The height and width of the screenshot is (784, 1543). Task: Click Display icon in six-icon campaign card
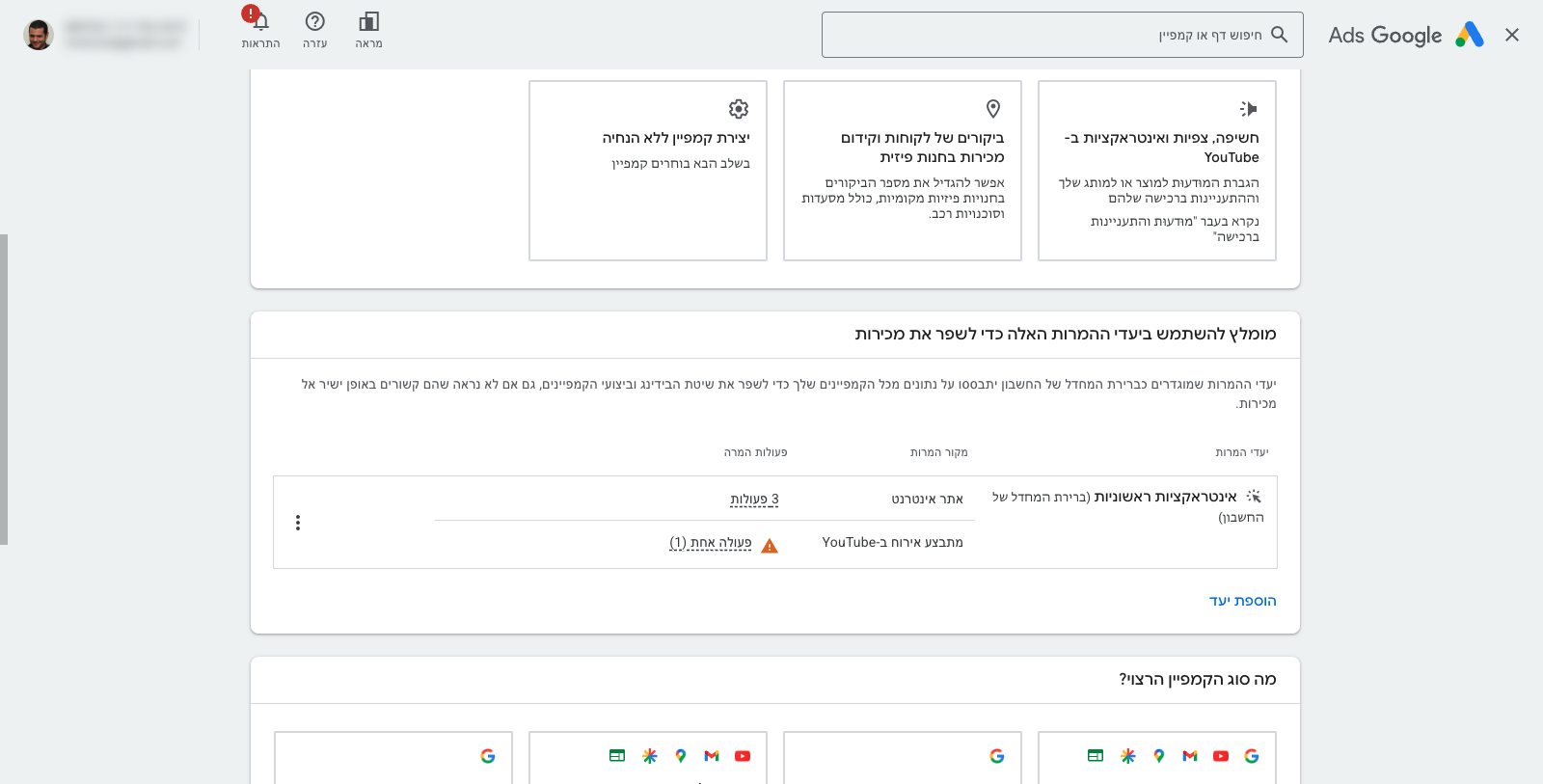(1096, 756)
